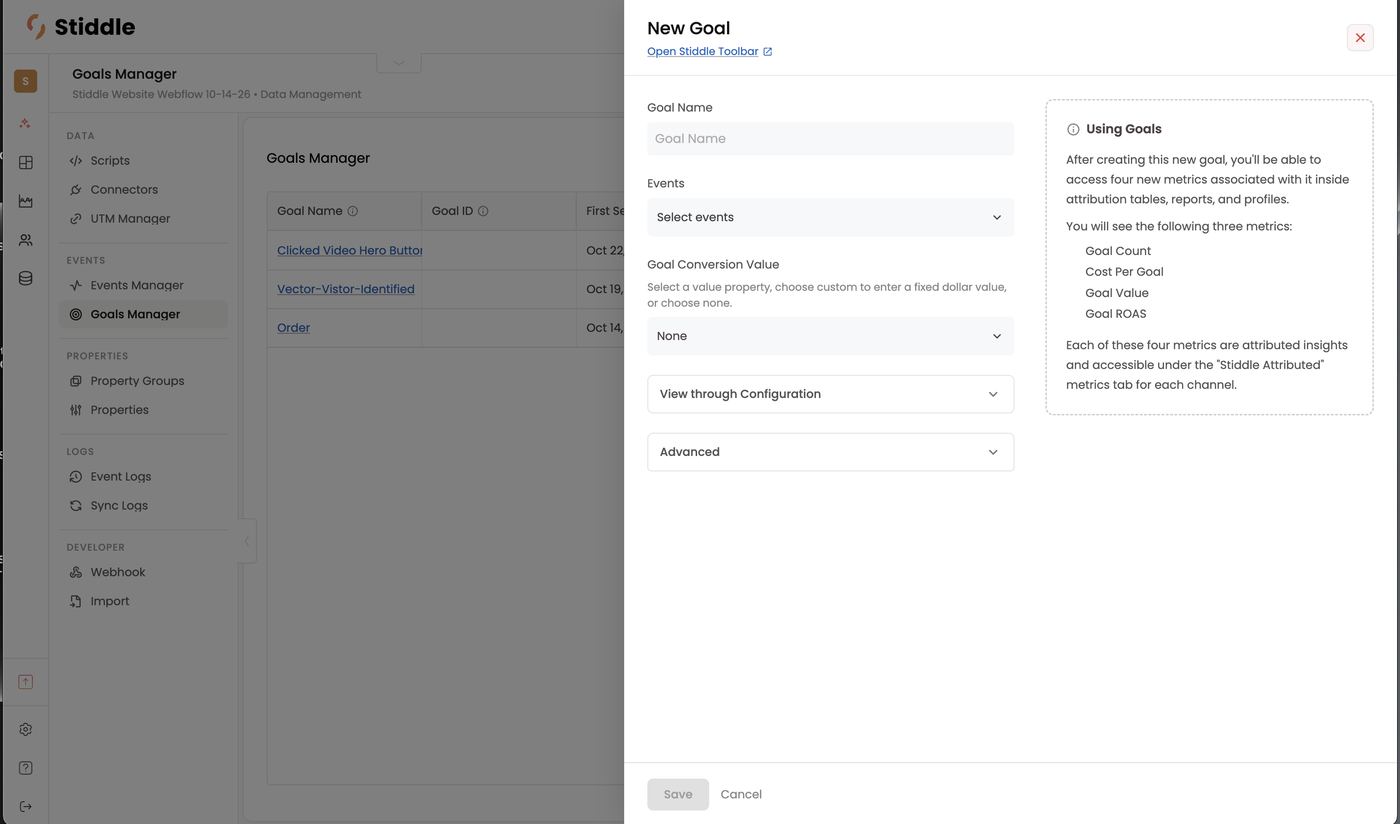Open the Goal Conversion Value None dropdown
This screenshot has height=824, width=1400.
[x=830, y=336]
